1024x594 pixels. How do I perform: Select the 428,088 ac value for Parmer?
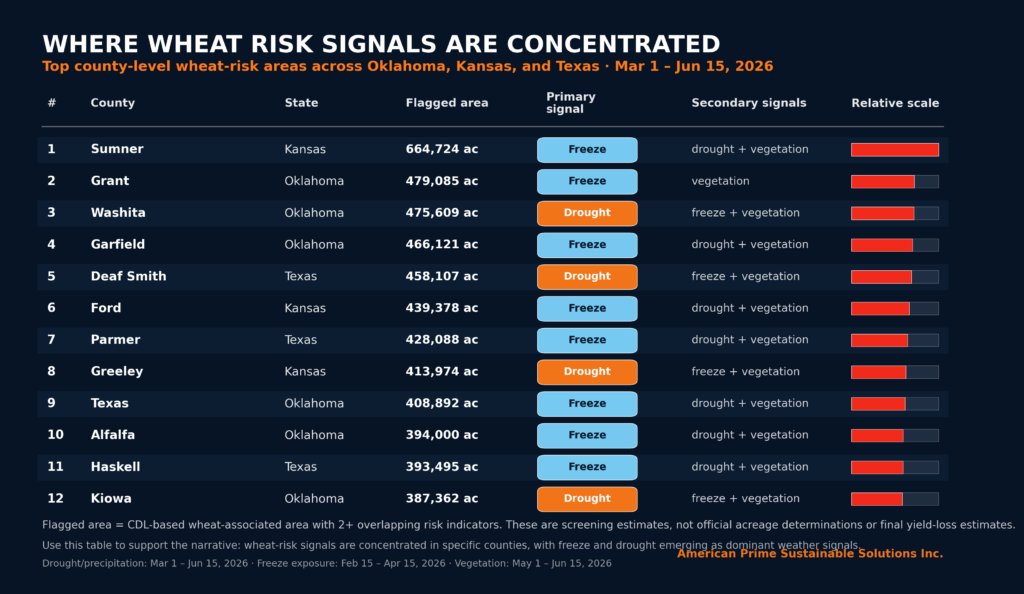tap(441, 339)
